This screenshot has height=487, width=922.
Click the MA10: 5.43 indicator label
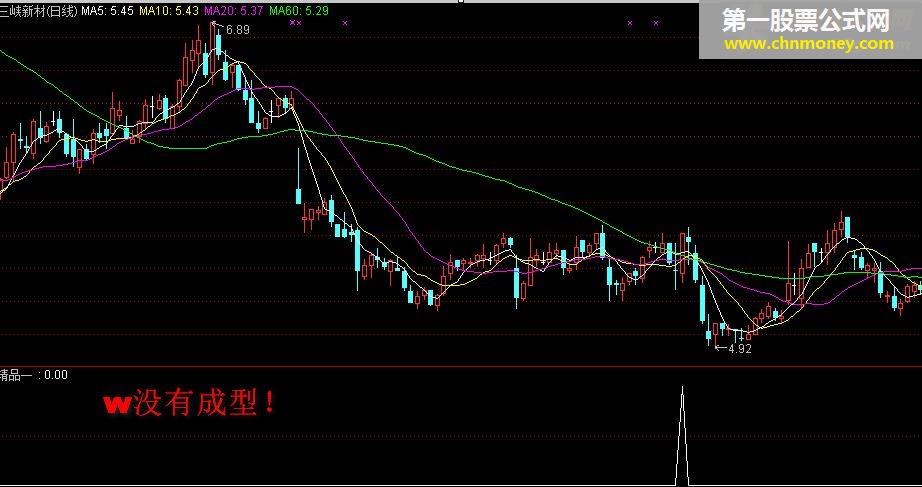click(x=169, y=11)
